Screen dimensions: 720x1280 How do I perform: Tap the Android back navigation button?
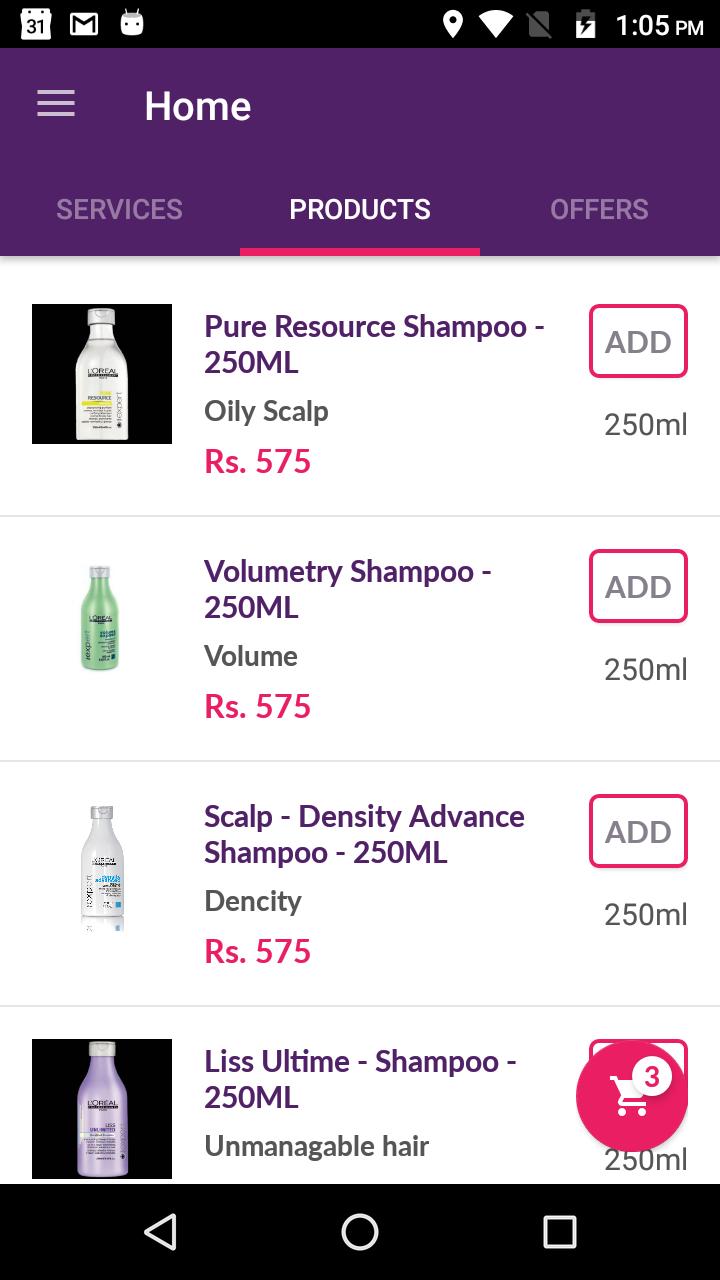[160, 1232]
